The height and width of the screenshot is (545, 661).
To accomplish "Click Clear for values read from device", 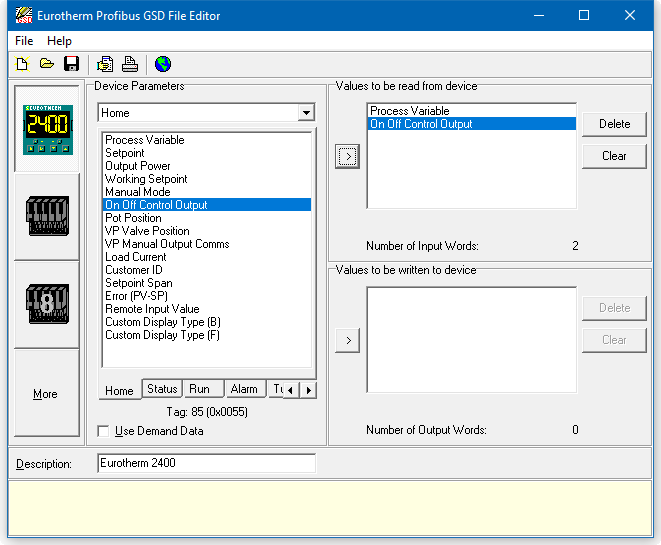I will pos(614,156).
